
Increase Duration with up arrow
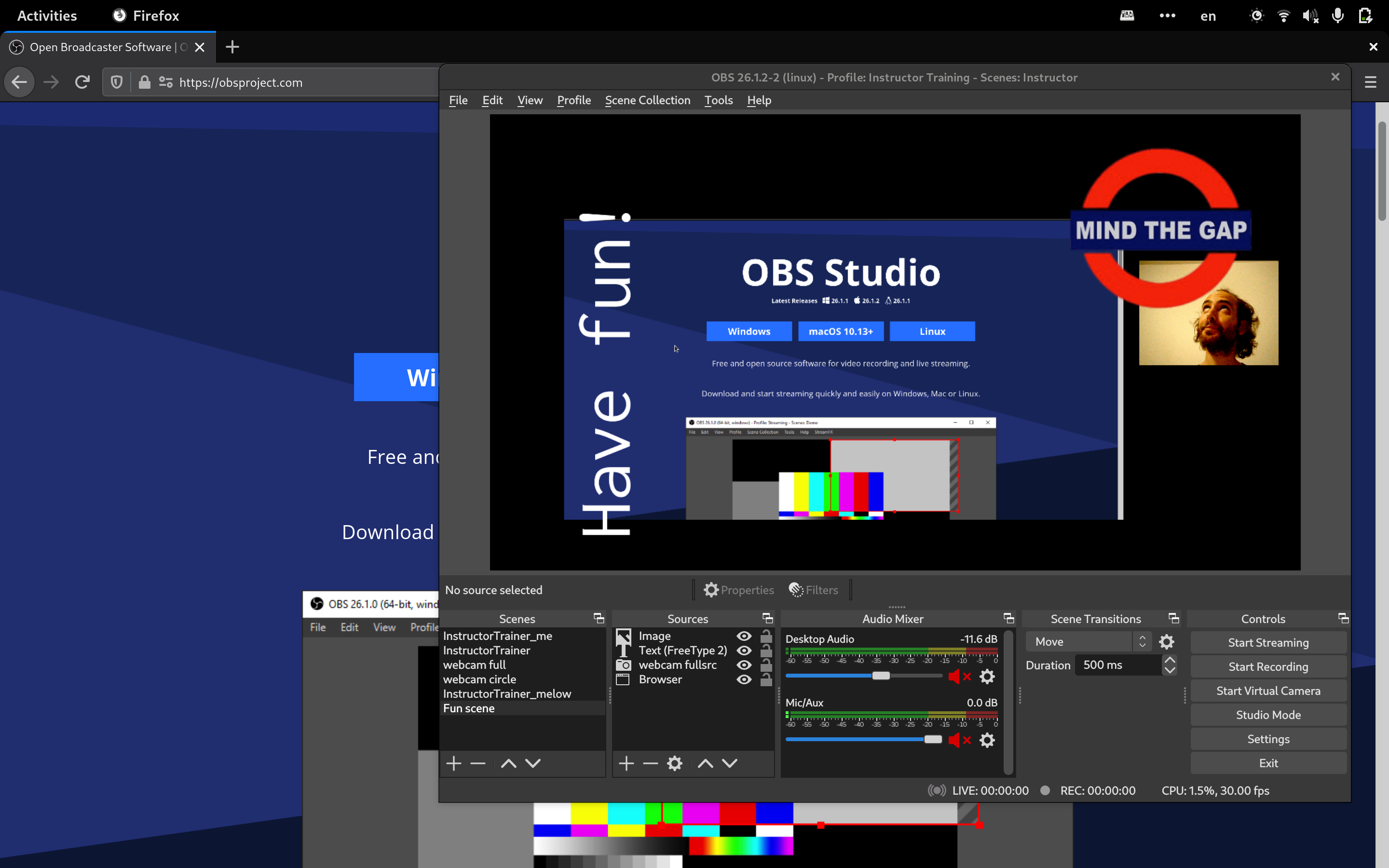pyautogui.click(x=1170, y=660)
